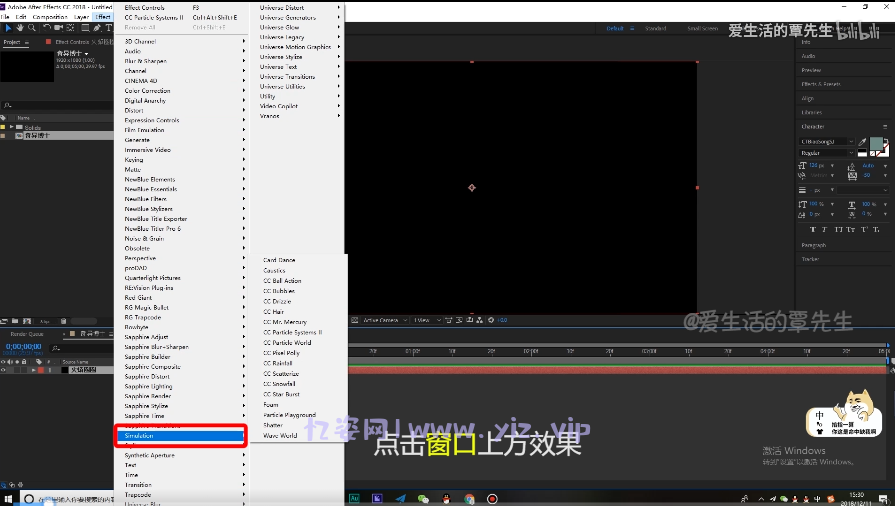The height and width of the screenshot is (506, 895).
Task: Select the Rotation tool
Action: click(47, 27)
